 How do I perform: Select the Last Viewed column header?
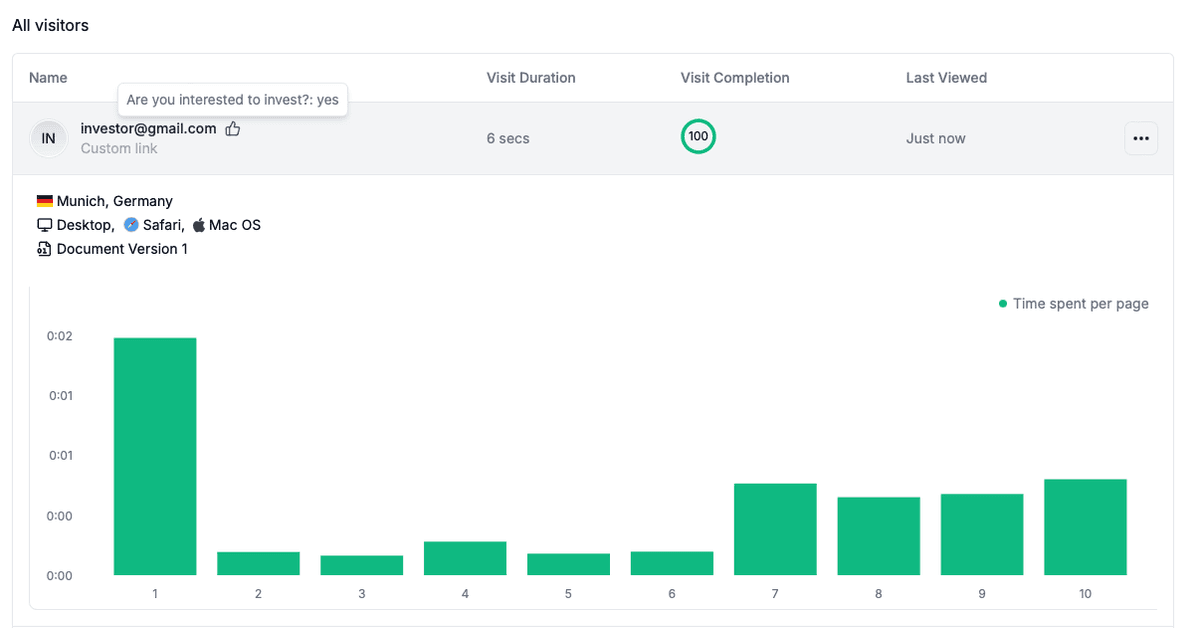point(946,77)
